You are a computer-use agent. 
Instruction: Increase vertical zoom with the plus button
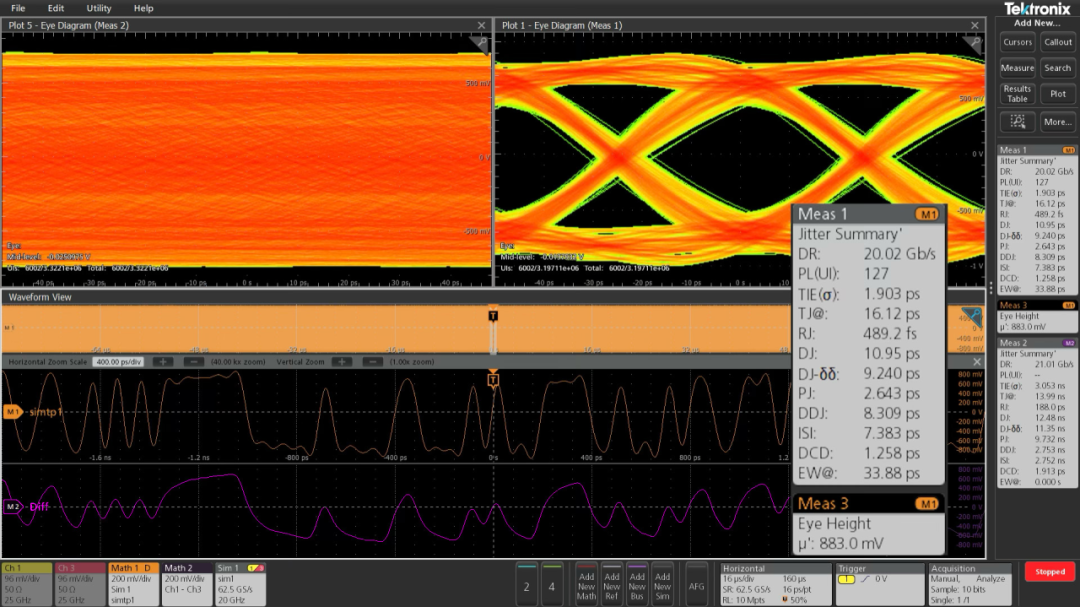tap(343, 361)
